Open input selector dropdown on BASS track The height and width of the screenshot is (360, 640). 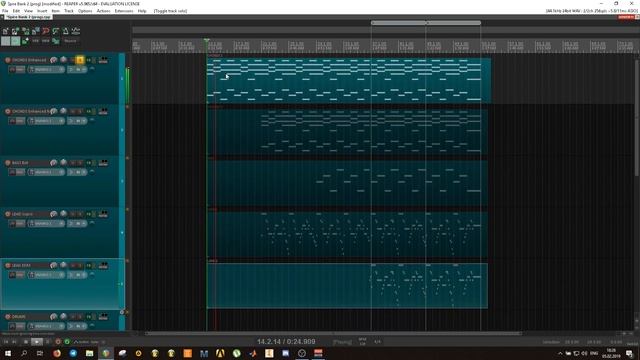46,172
